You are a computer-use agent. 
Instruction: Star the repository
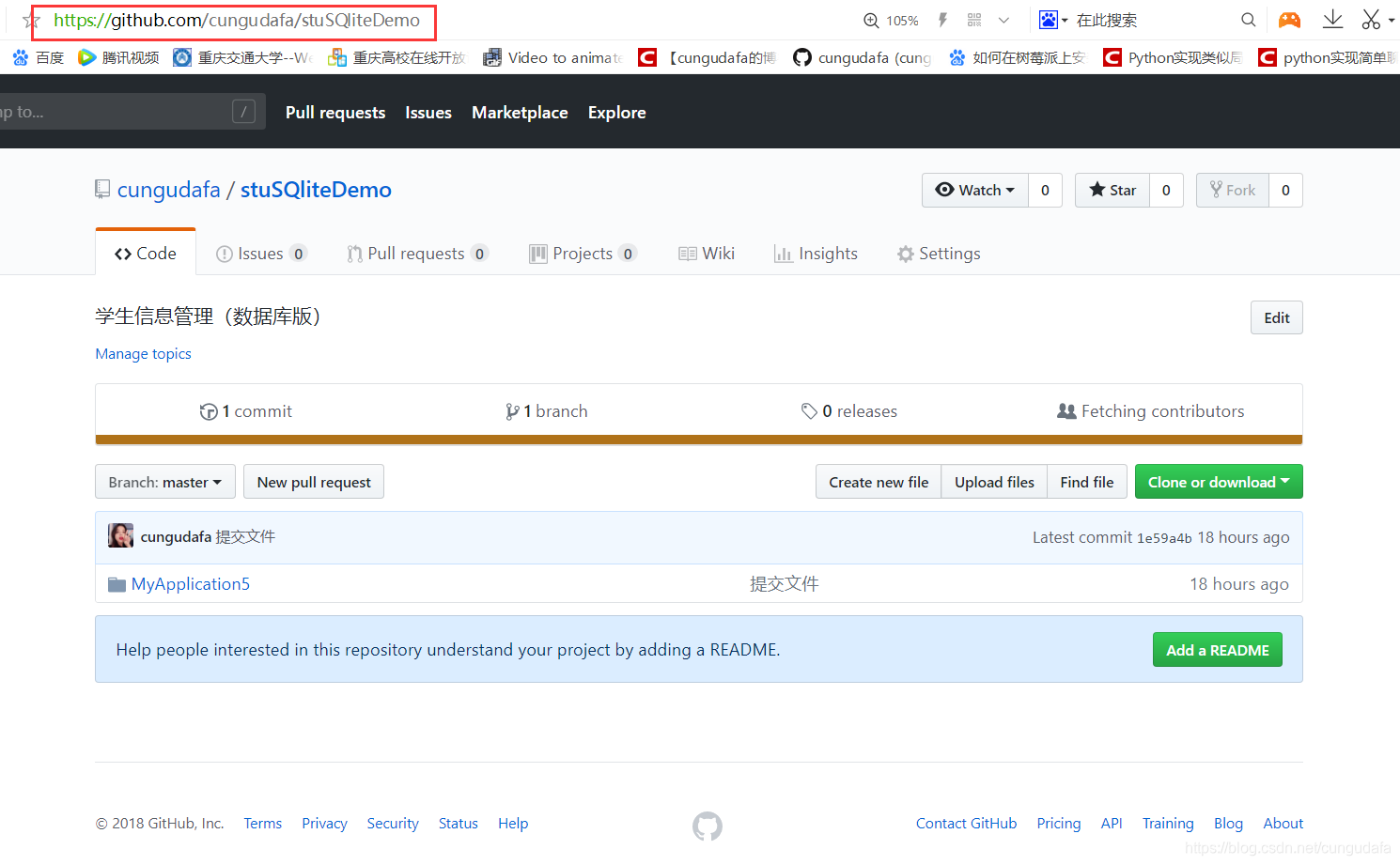pos(1112,190)
